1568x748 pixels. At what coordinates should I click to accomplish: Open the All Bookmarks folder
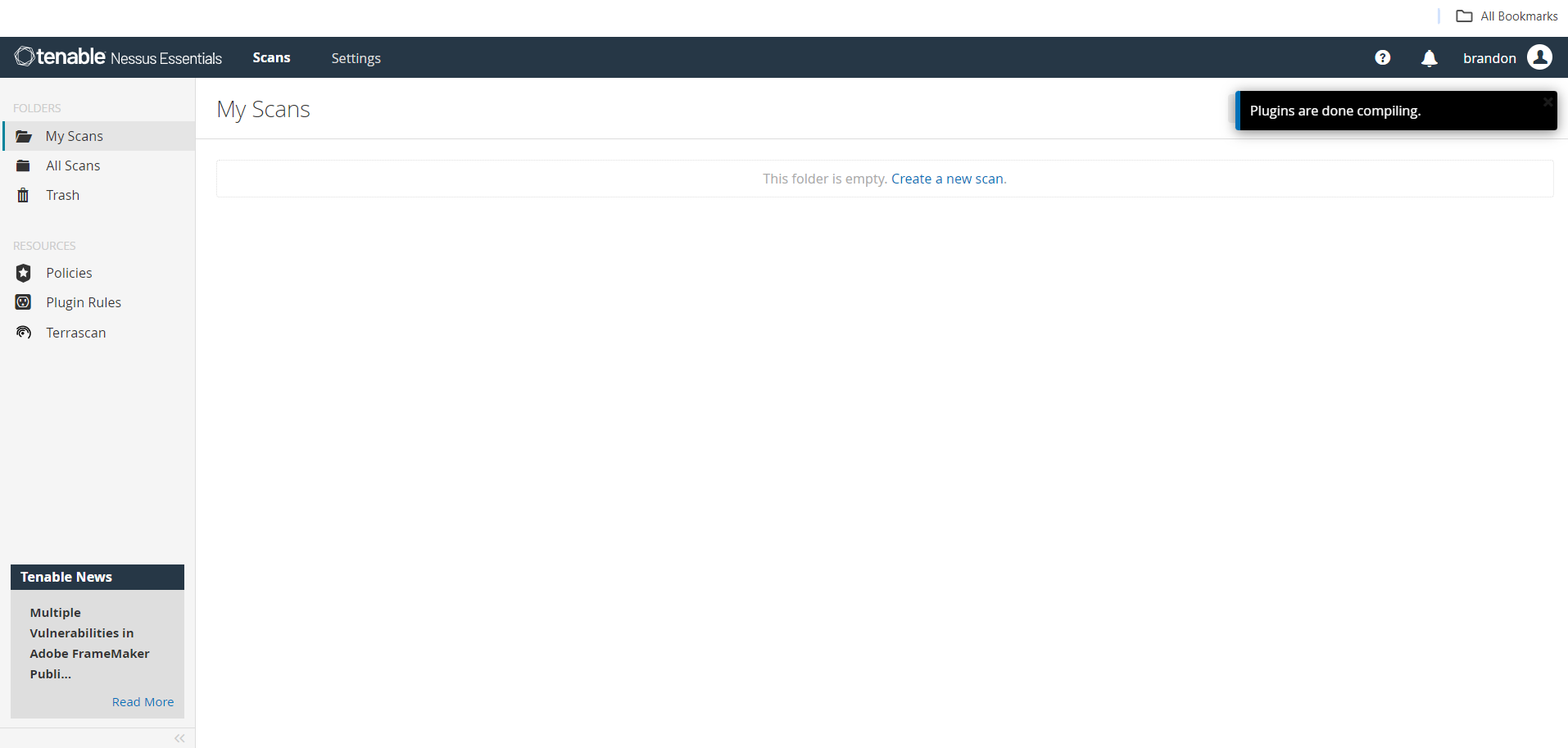point(1507,16)
